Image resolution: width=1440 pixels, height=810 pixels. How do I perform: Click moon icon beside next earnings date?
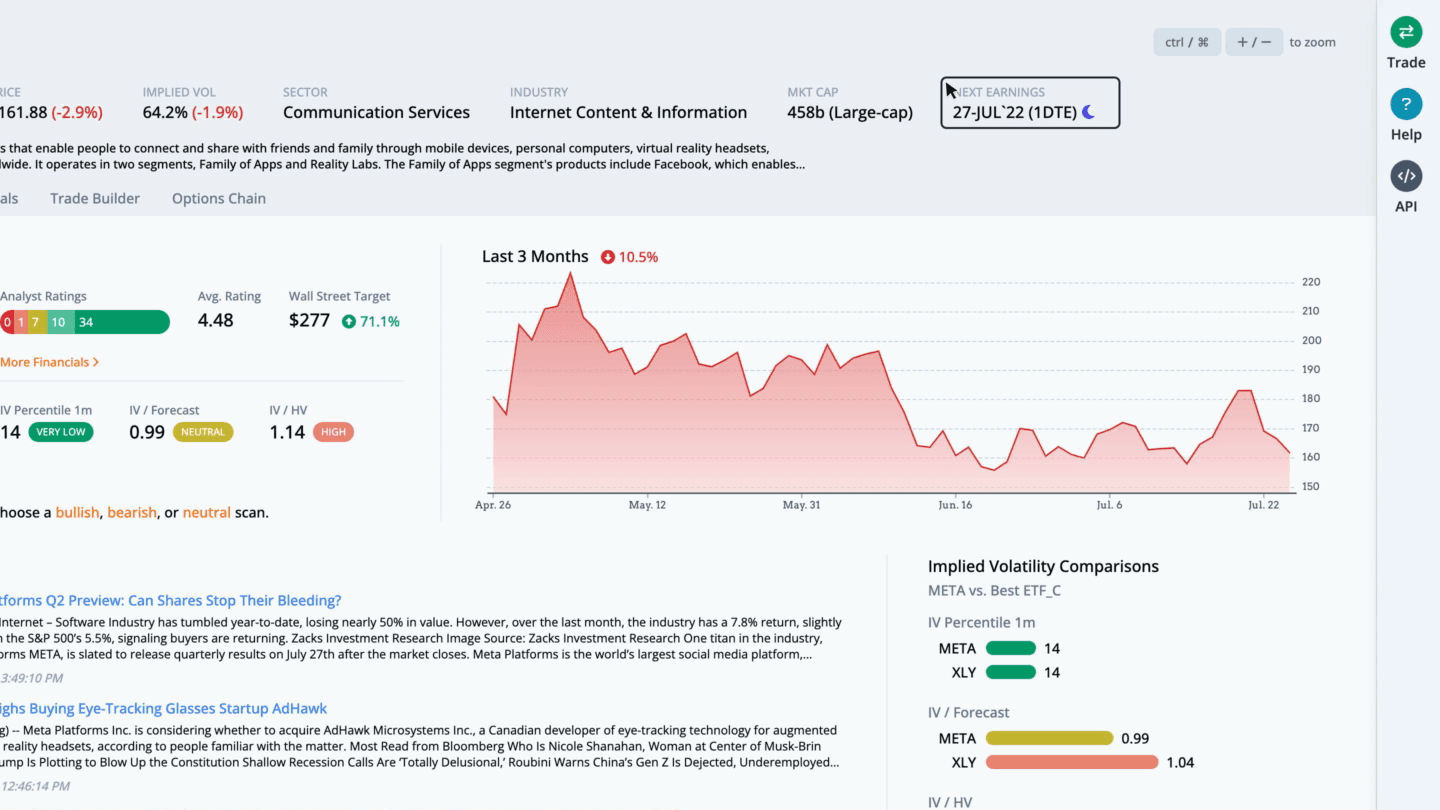pyautogui.click(x=1088, y=112)
